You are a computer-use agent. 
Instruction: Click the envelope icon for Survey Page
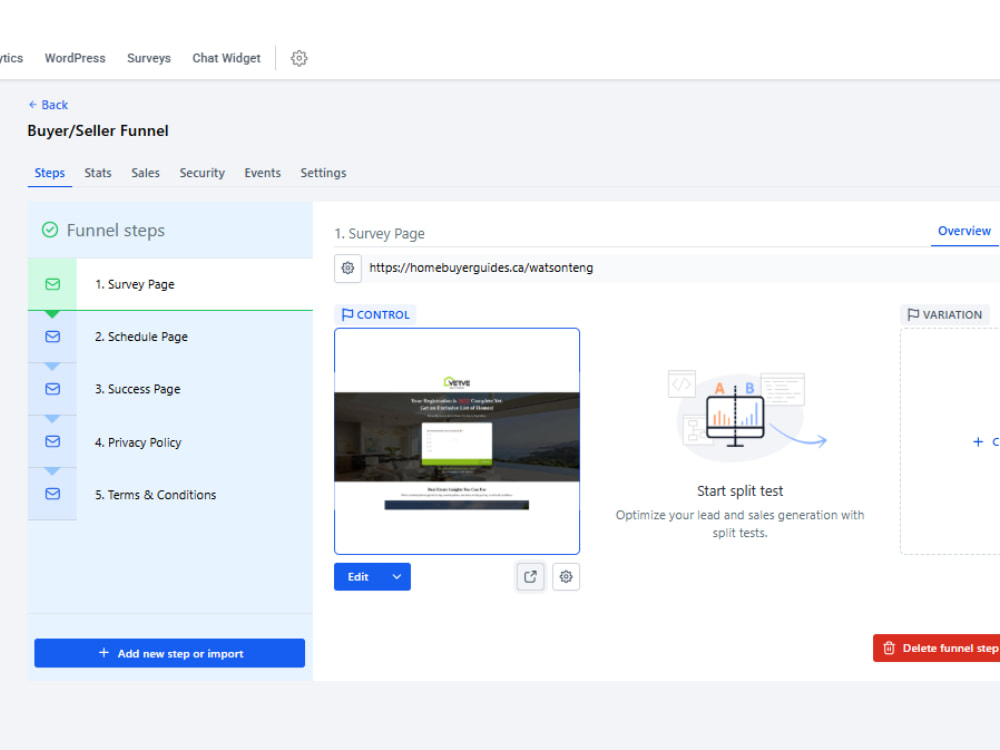point(52,284)
